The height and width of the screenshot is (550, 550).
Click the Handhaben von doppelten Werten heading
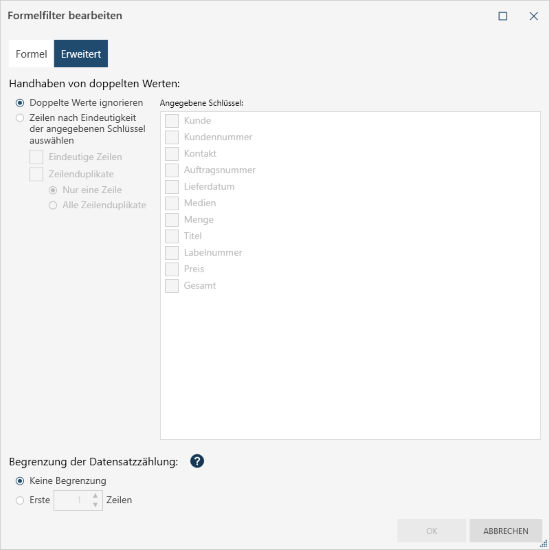tap(94, 84)
